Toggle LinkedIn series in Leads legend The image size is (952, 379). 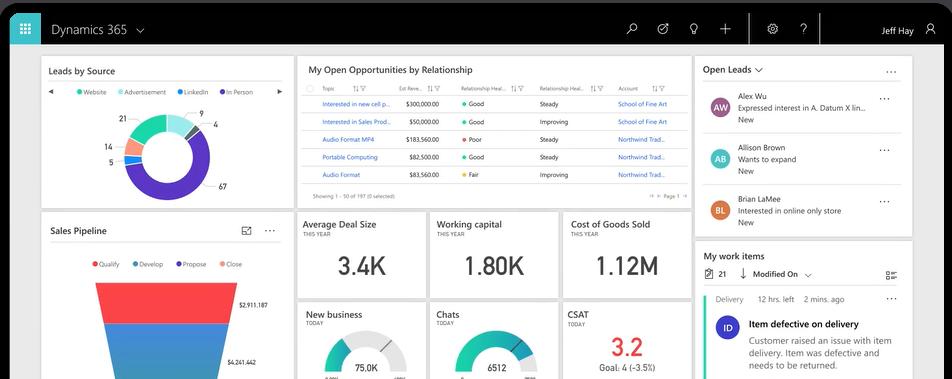(192, 92)
